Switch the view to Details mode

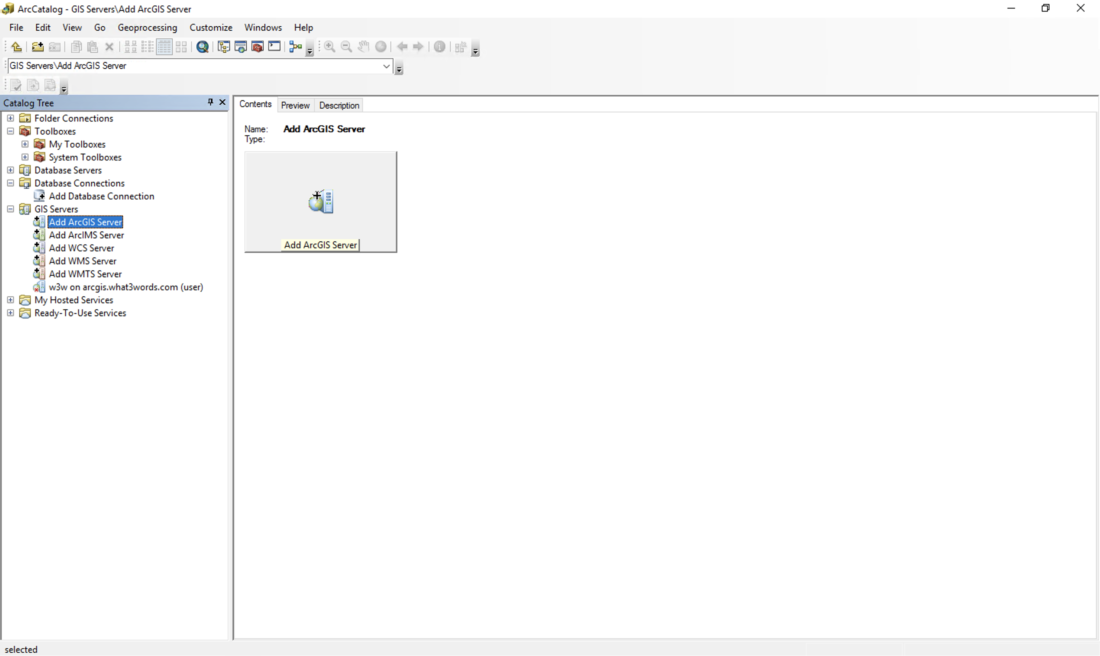pyautogui.click(x=164, y=47)
